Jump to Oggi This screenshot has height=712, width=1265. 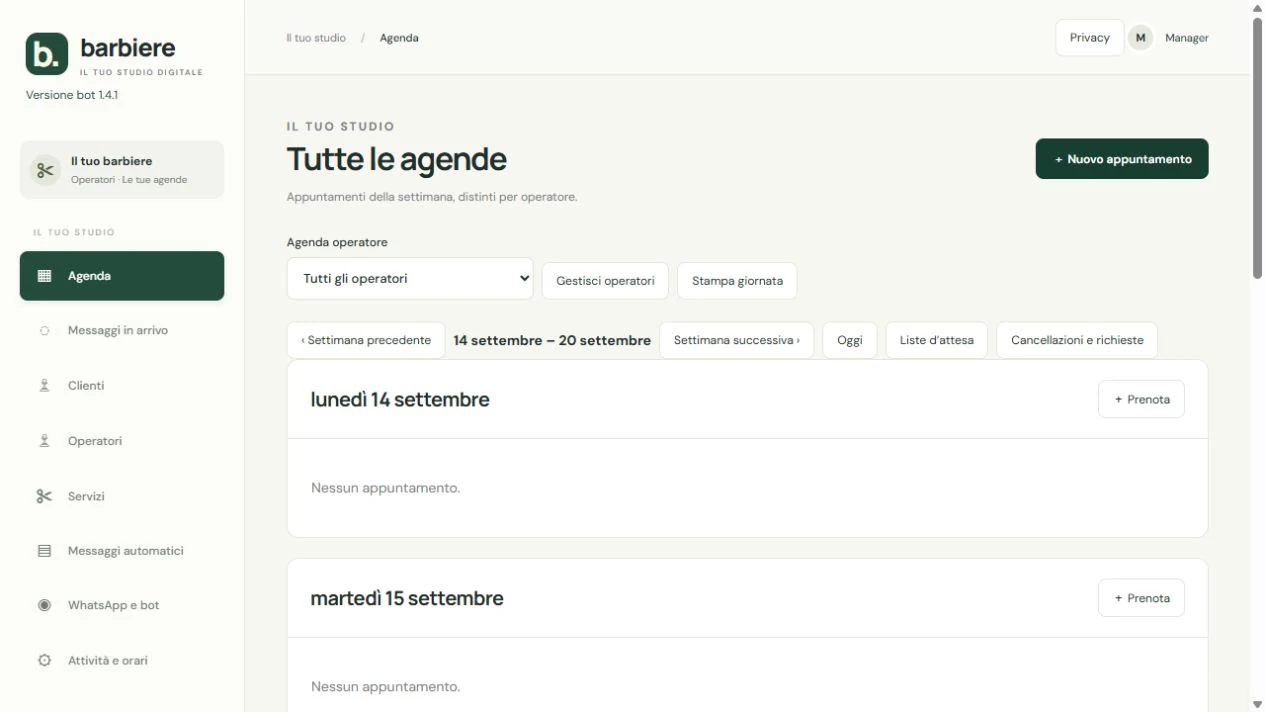click(x=850, y=340)
